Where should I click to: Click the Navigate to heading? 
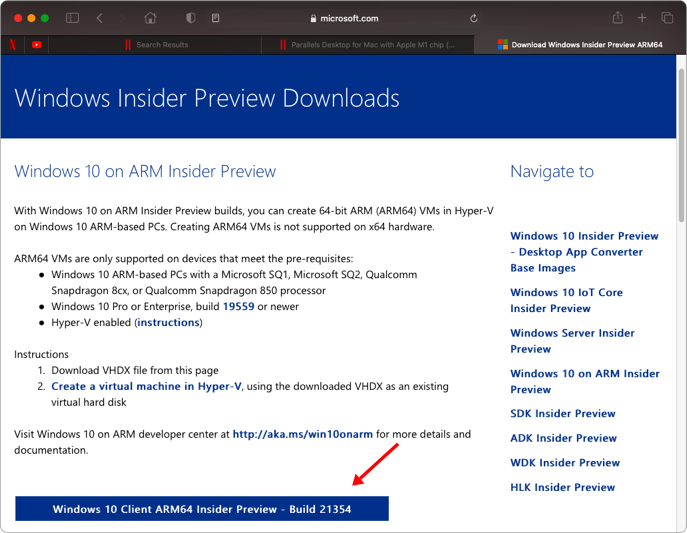point(552,171)
